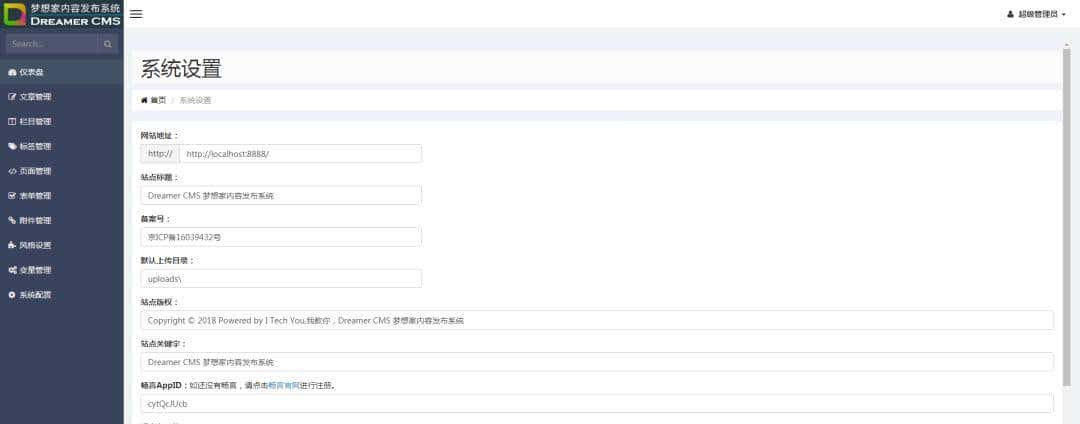Click the 系统设置 page heading

[181, 70]
